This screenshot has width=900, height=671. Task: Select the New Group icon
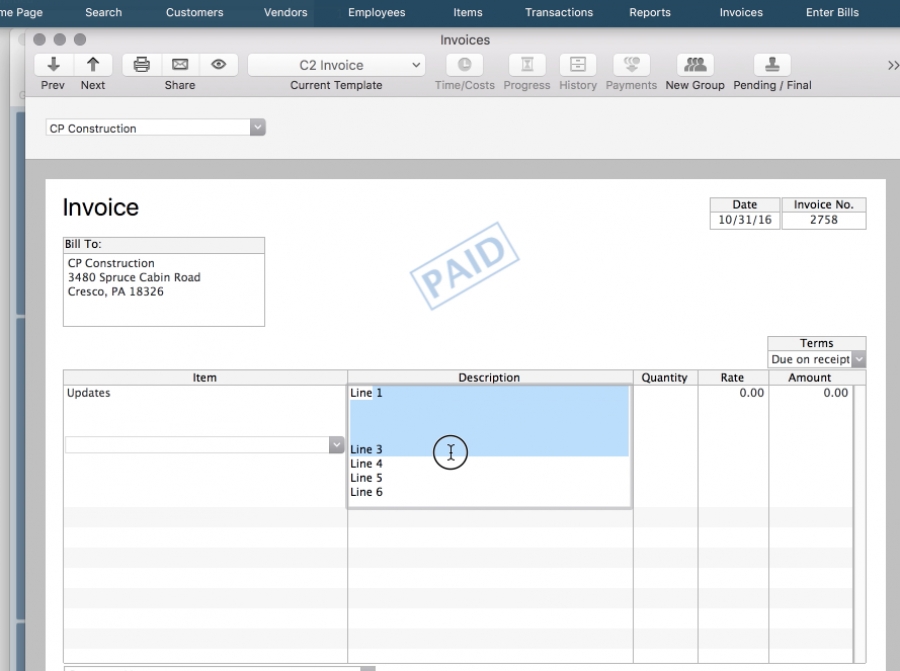pyautogui.click(x=694, y=63)
